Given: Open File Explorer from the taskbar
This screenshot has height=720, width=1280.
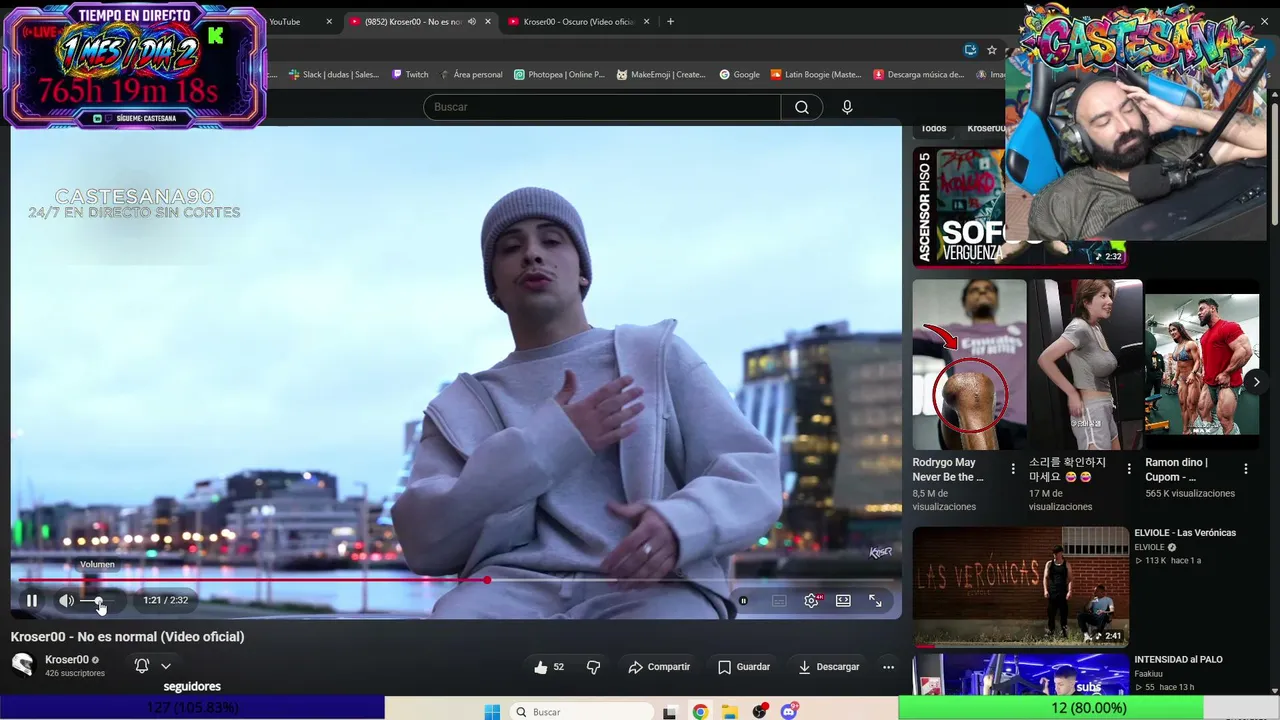Looking at the screenshot, I should tap(730, 712).
